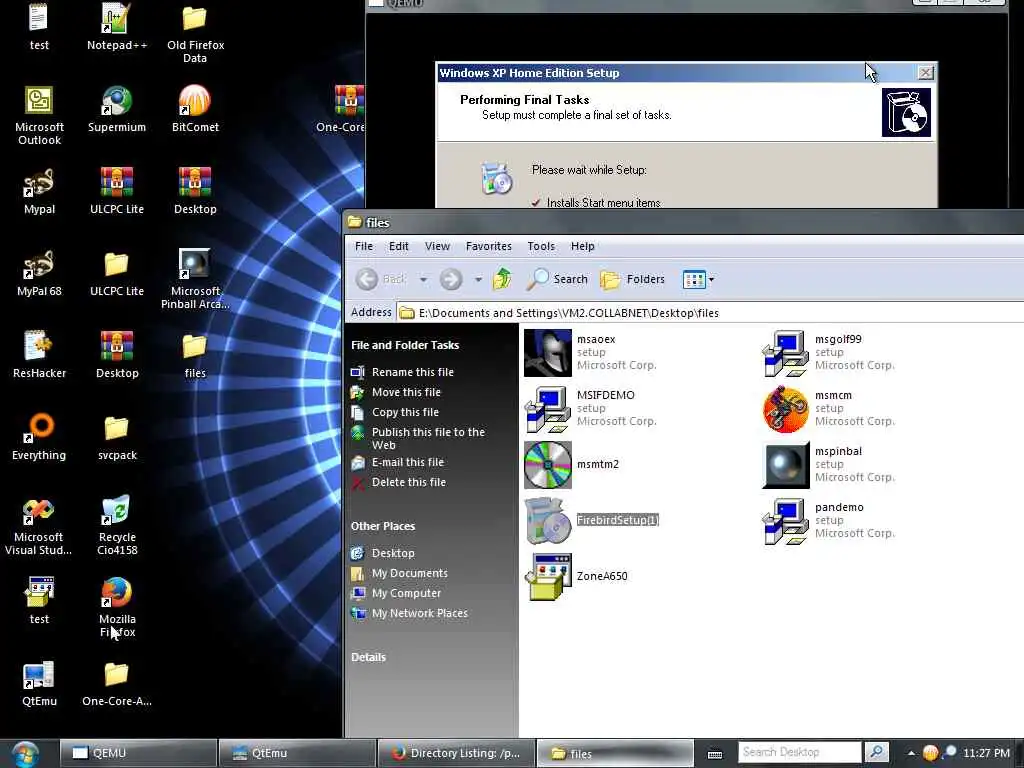This screenshot has height=768, width=1024.
Task: Open the Edit menu
Action: (398, 246)
